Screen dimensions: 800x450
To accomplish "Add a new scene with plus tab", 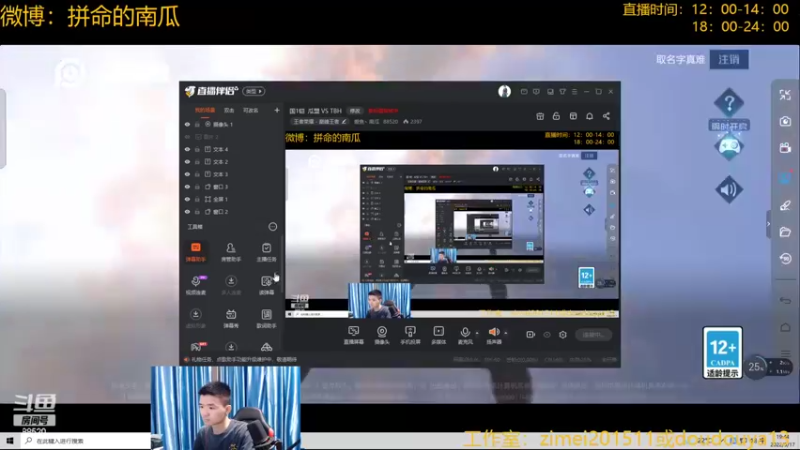I will click(x=277, y=110).
